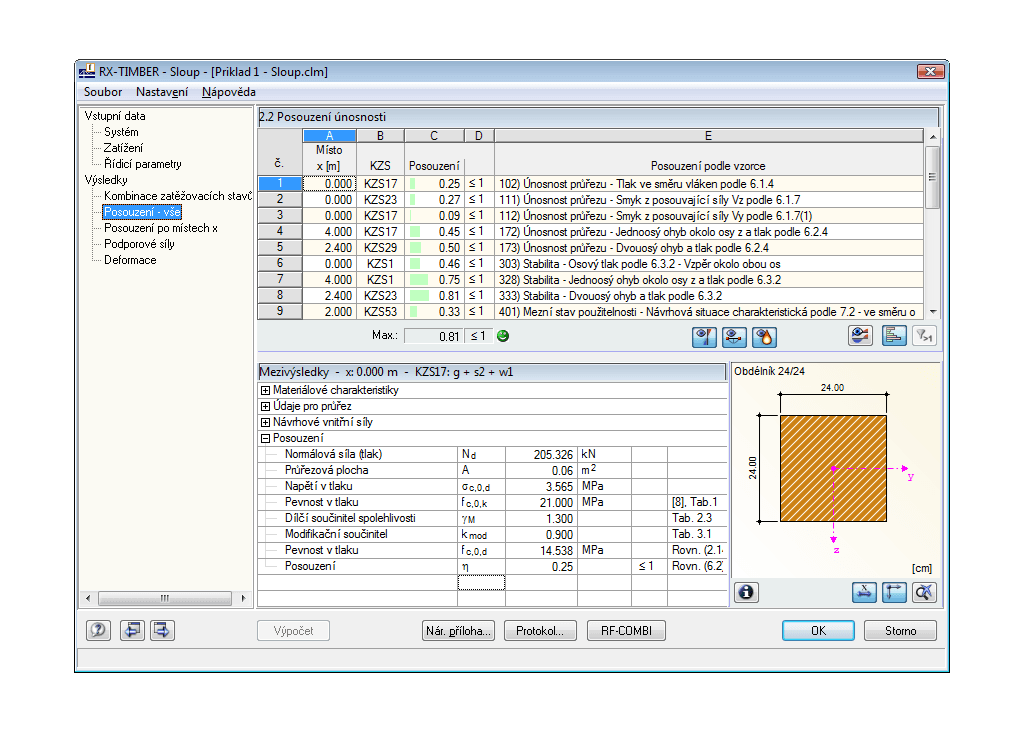1024x733 pixels.
Task: Click KZS53 cell in row 9
Action: pyautogui.click(x=380, y=312)
